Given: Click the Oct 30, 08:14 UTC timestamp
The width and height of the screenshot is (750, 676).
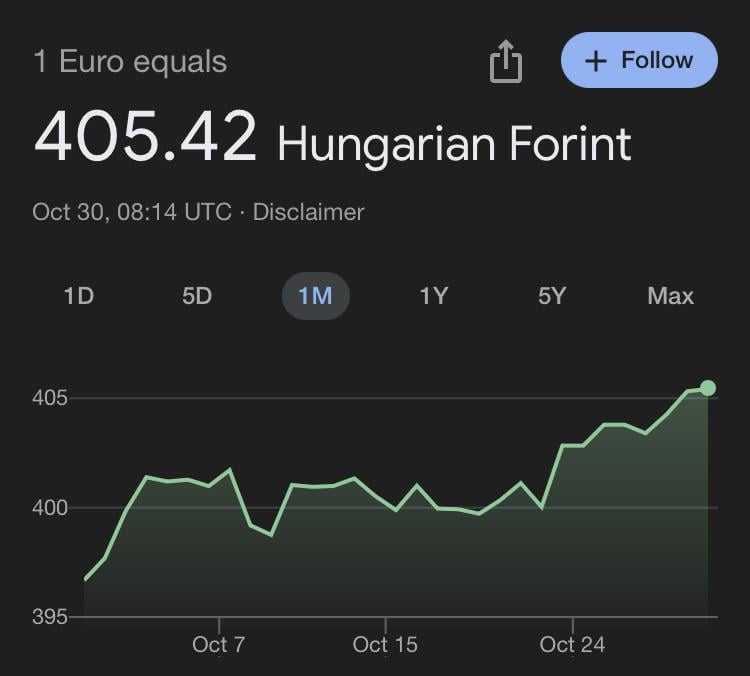Looking at the screenshot, I should pyautogui.click(x=132, y=212).
